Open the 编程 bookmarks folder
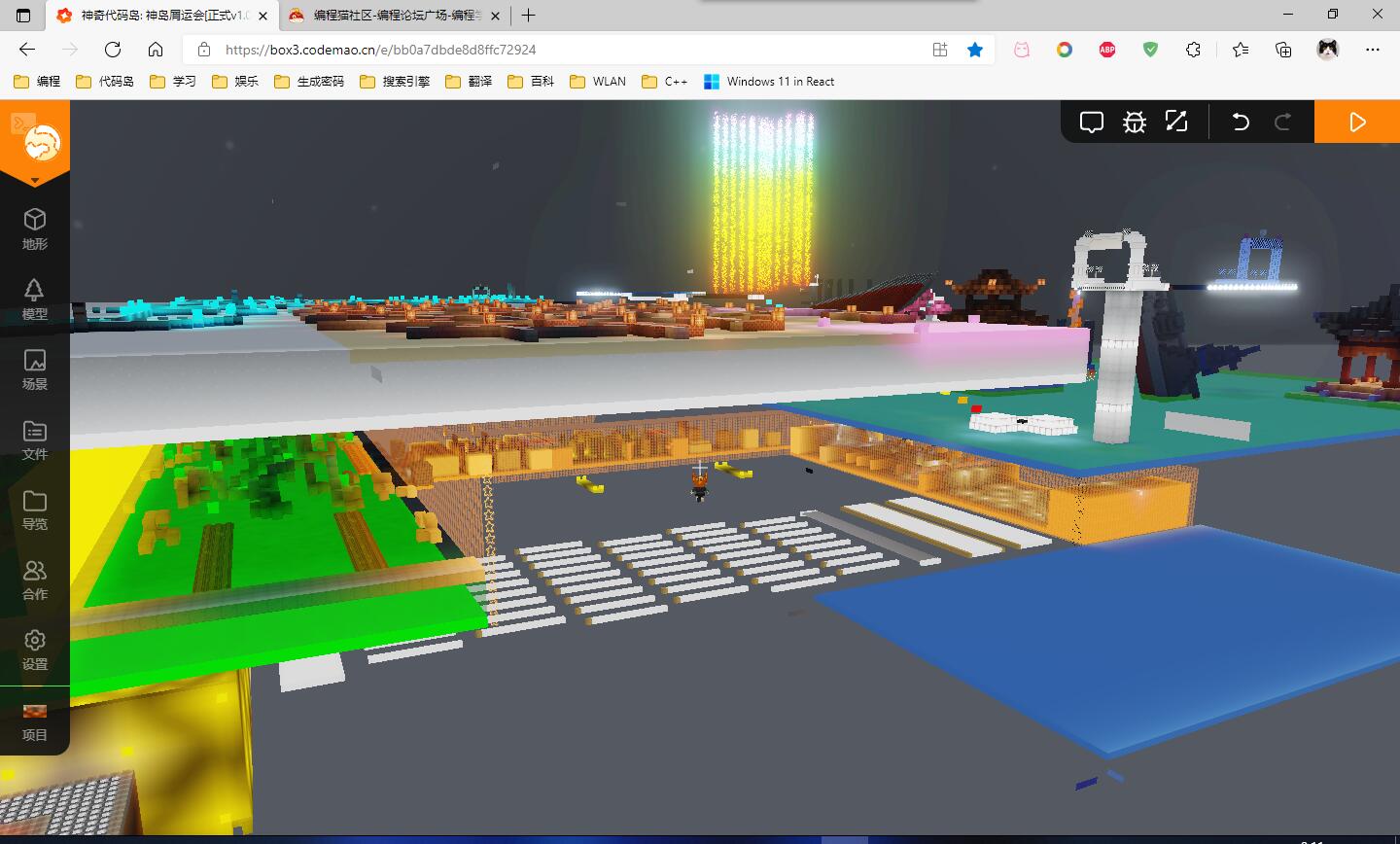The image size is (1400, 844). pyautogui.click(x=37, y=82)
